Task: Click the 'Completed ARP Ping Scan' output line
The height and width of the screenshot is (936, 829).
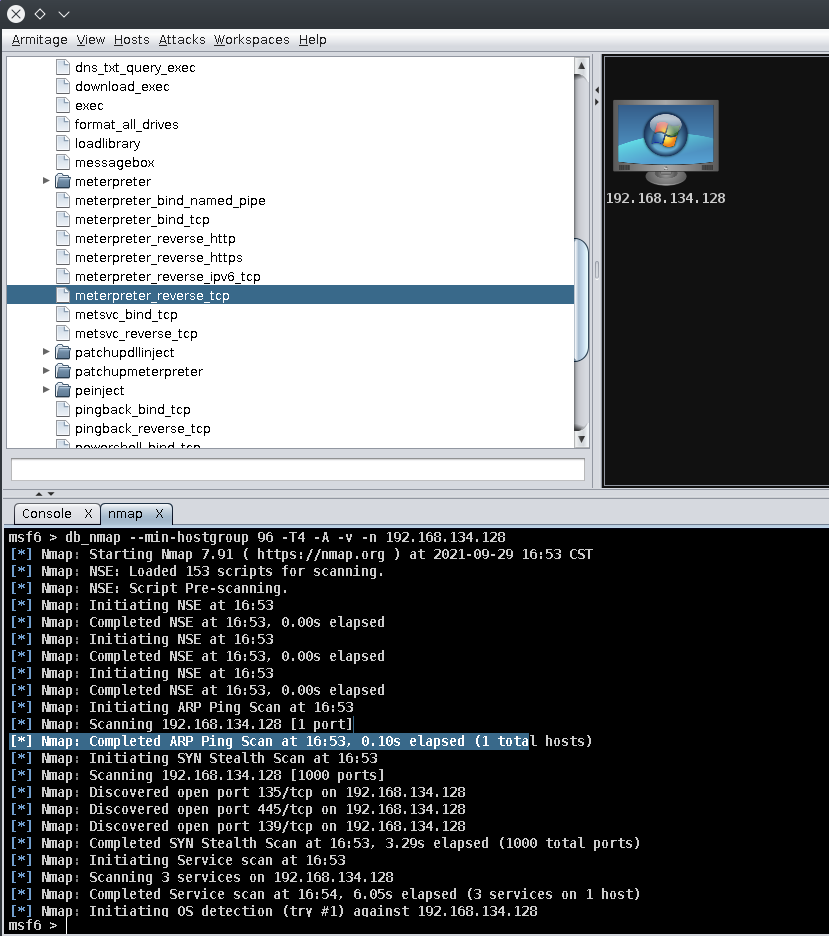Action: coord(301,741)
